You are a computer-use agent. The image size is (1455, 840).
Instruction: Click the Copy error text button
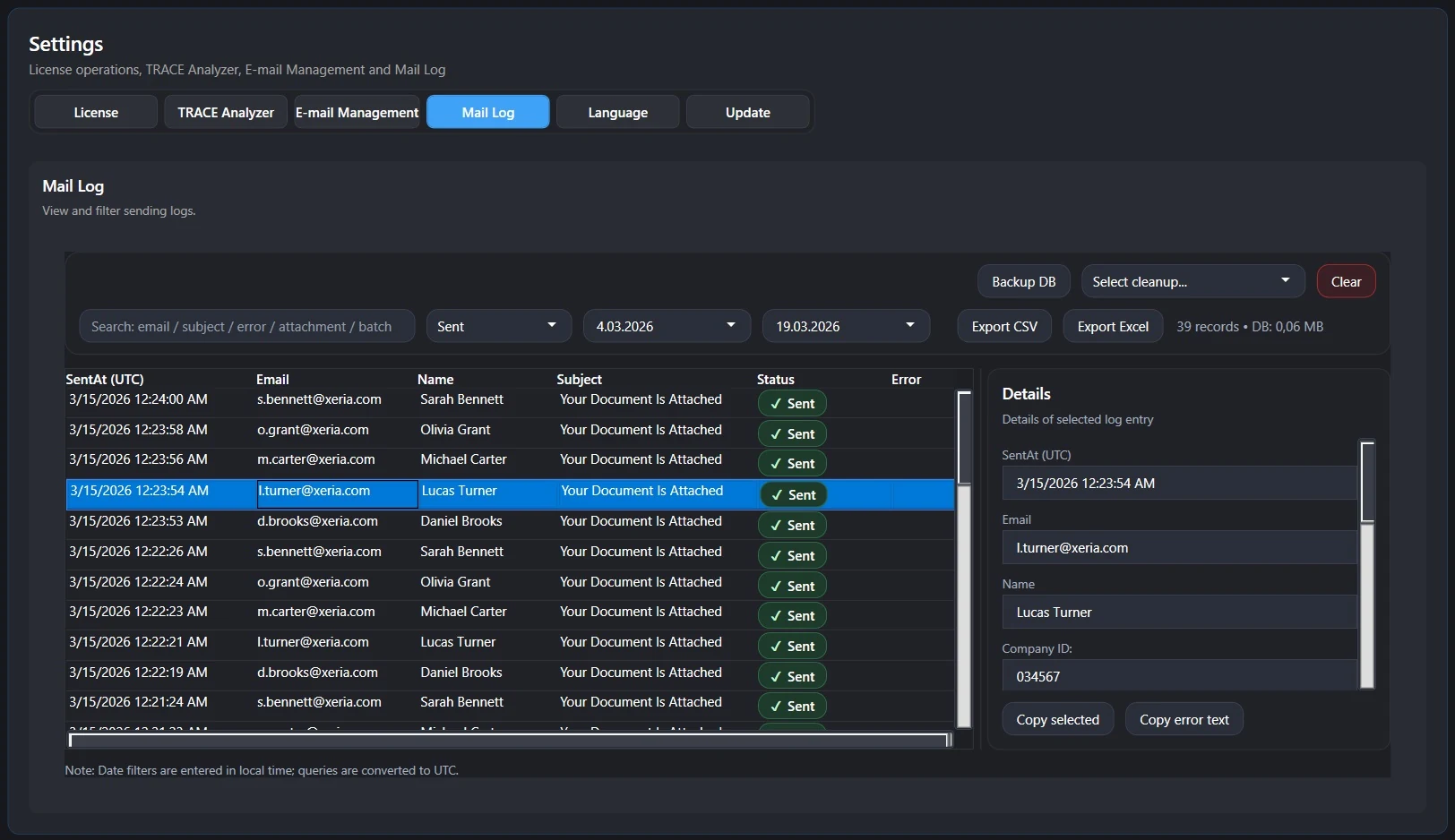coord(1184,720)
